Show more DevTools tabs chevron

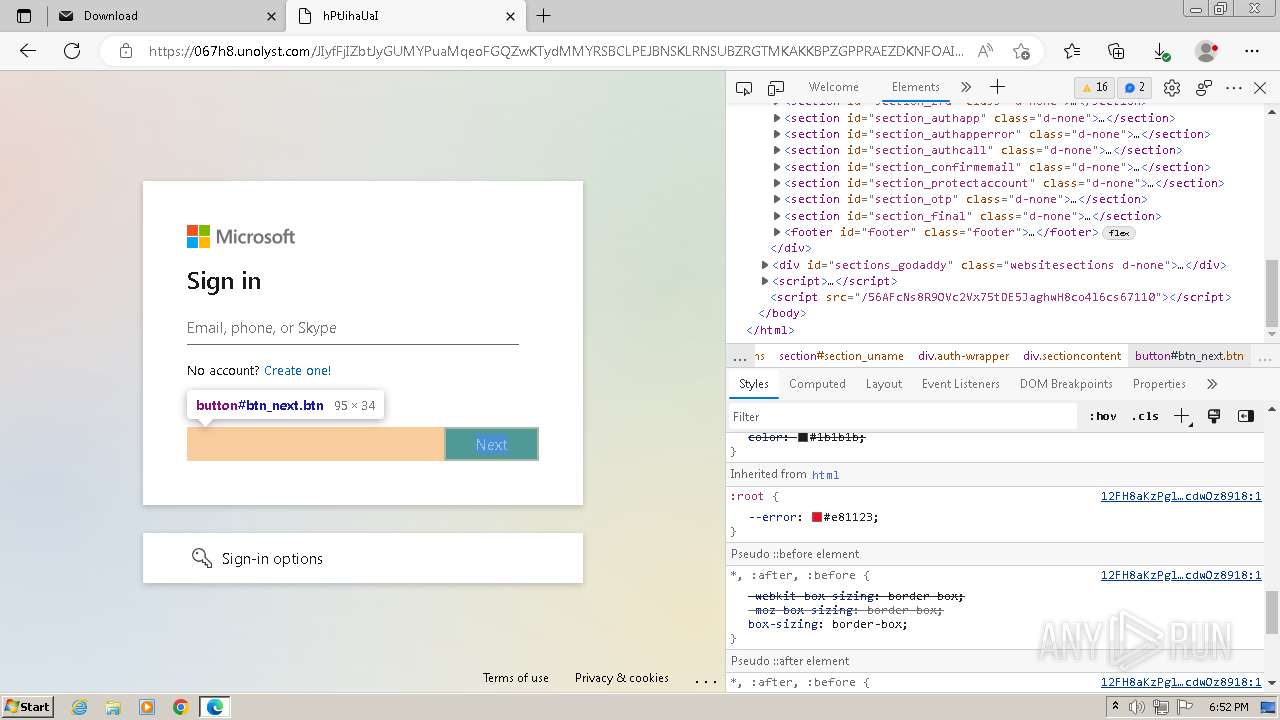[x=965, y=88]
